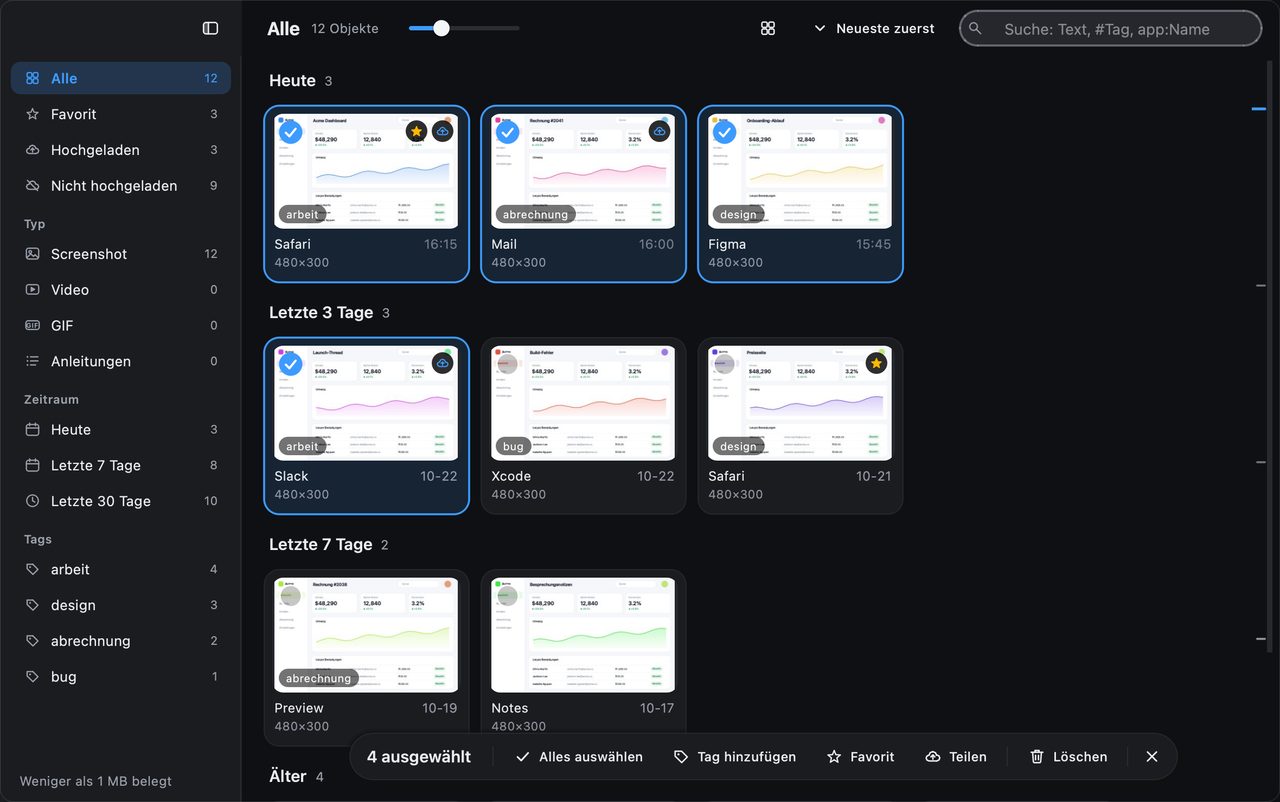This screenshot has height=802, width=1280.
Task: Toggle the sidebar panel icon
Action: click(210, 28)
